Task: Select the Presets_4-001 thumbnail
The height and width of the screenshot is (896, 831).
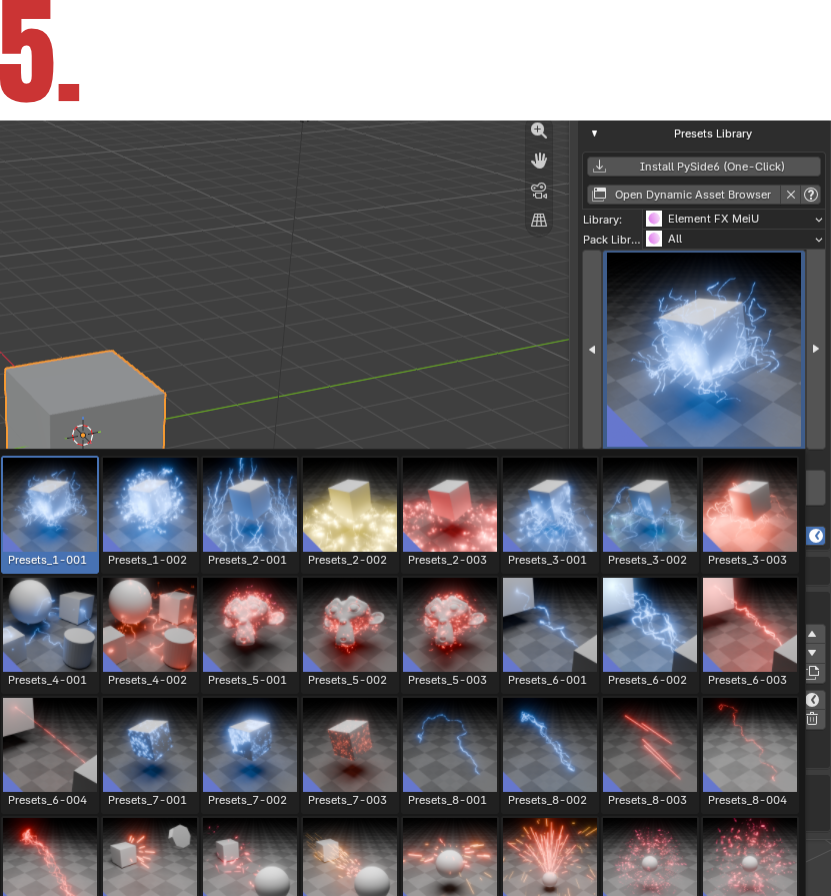Action: [x=50, y=634]
